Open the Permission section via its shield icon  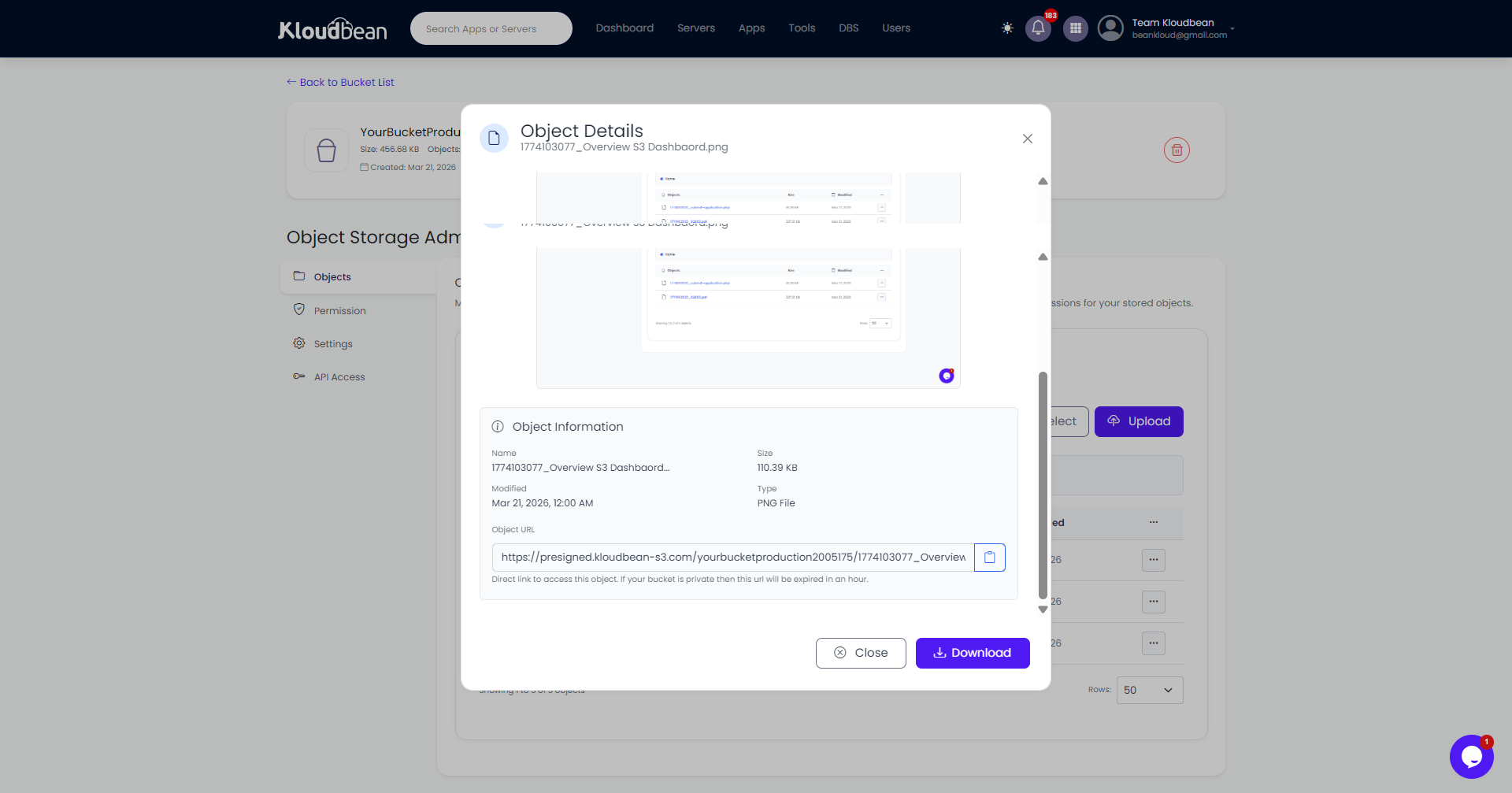tap(299, 309)
